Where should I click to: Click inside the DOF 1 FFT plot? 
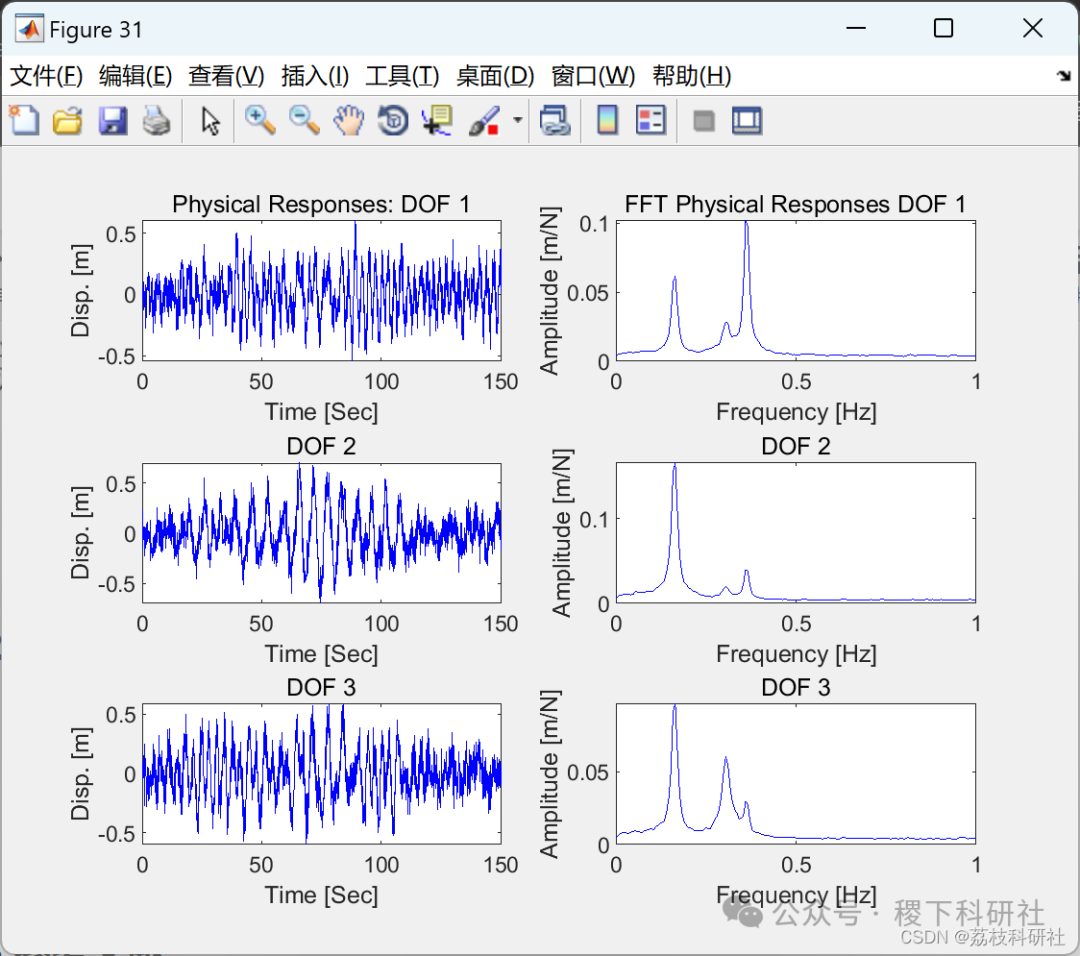(x=796, y=291)
